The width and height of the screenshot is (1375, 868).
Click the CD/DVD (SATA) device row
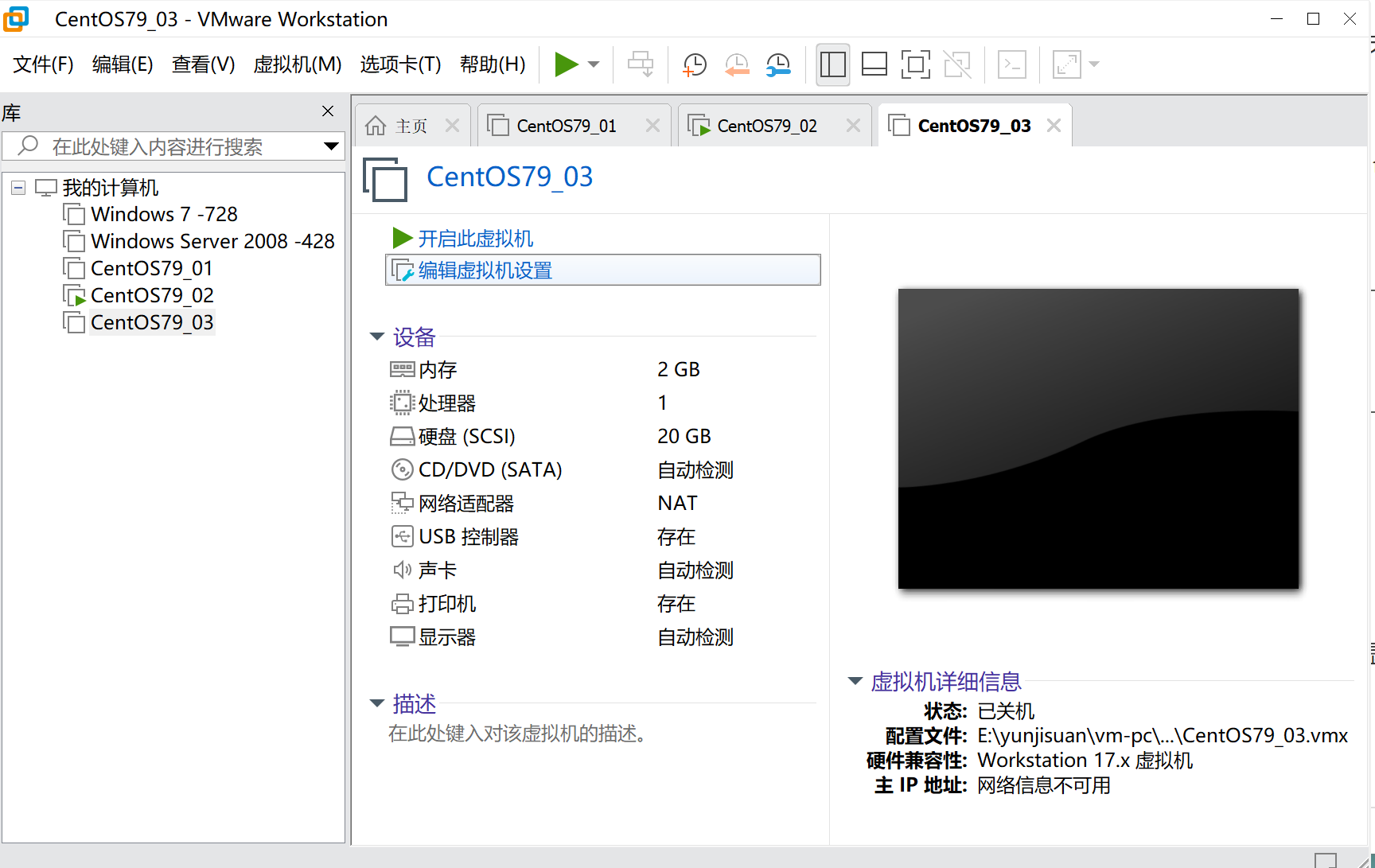pos(561,469)
